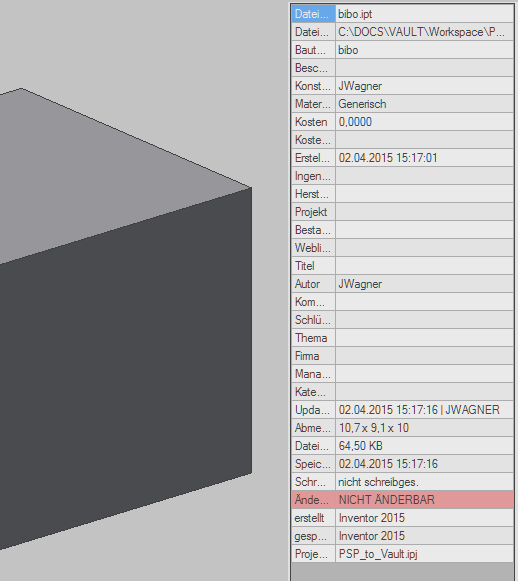Image resolution: width=518 pixels, height=581 pixels.
Task: Select creation date 02.04.2015 15:17:01
Action: (x=424, y=158)
